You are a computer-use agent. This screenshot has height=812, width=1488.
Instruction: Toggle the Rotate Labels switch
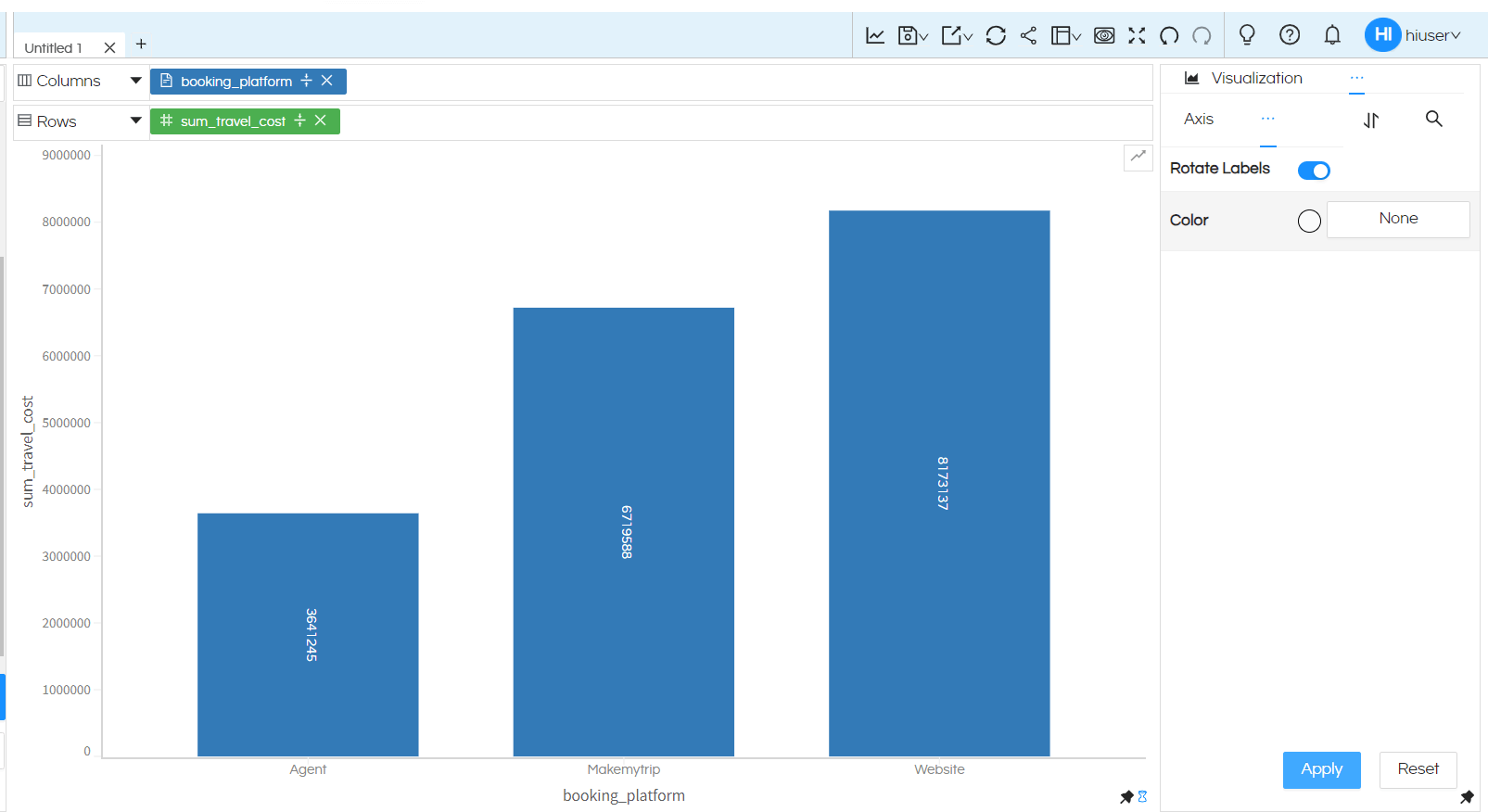[x=1314, y=171]
